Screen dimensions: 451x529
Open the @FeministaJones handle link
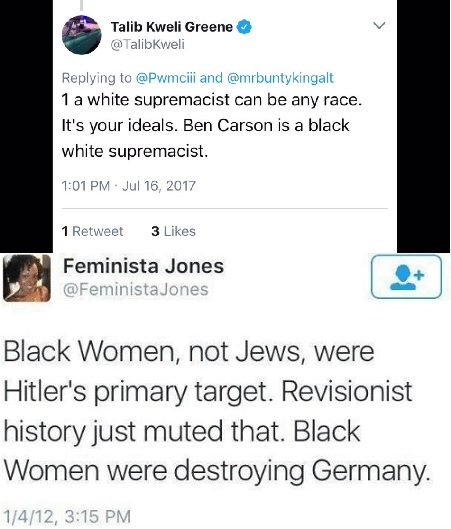(136, 289)
